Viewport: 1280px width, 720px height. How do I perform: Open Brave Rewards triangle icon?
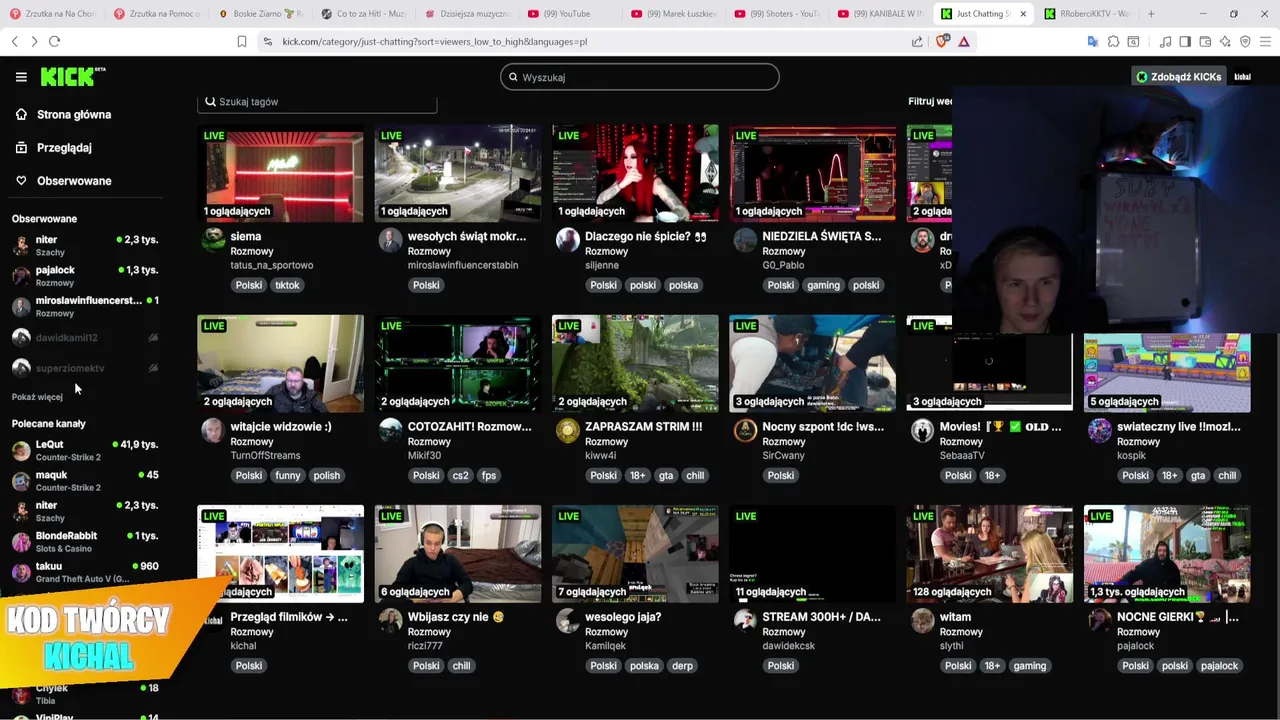pos(964,41)
